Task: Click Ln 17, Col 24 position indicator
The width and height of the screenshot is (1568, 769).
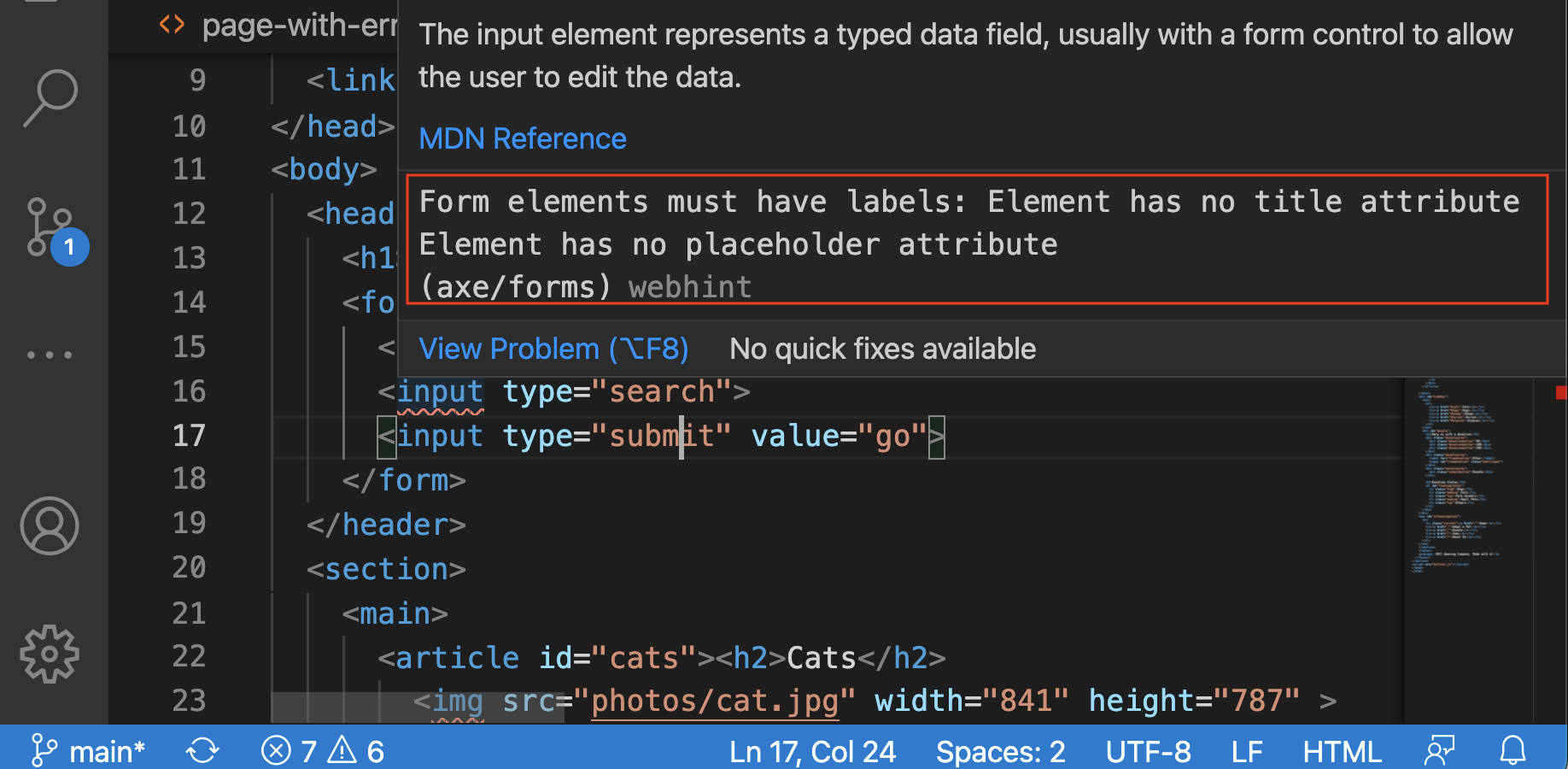Action: point(812,751)
